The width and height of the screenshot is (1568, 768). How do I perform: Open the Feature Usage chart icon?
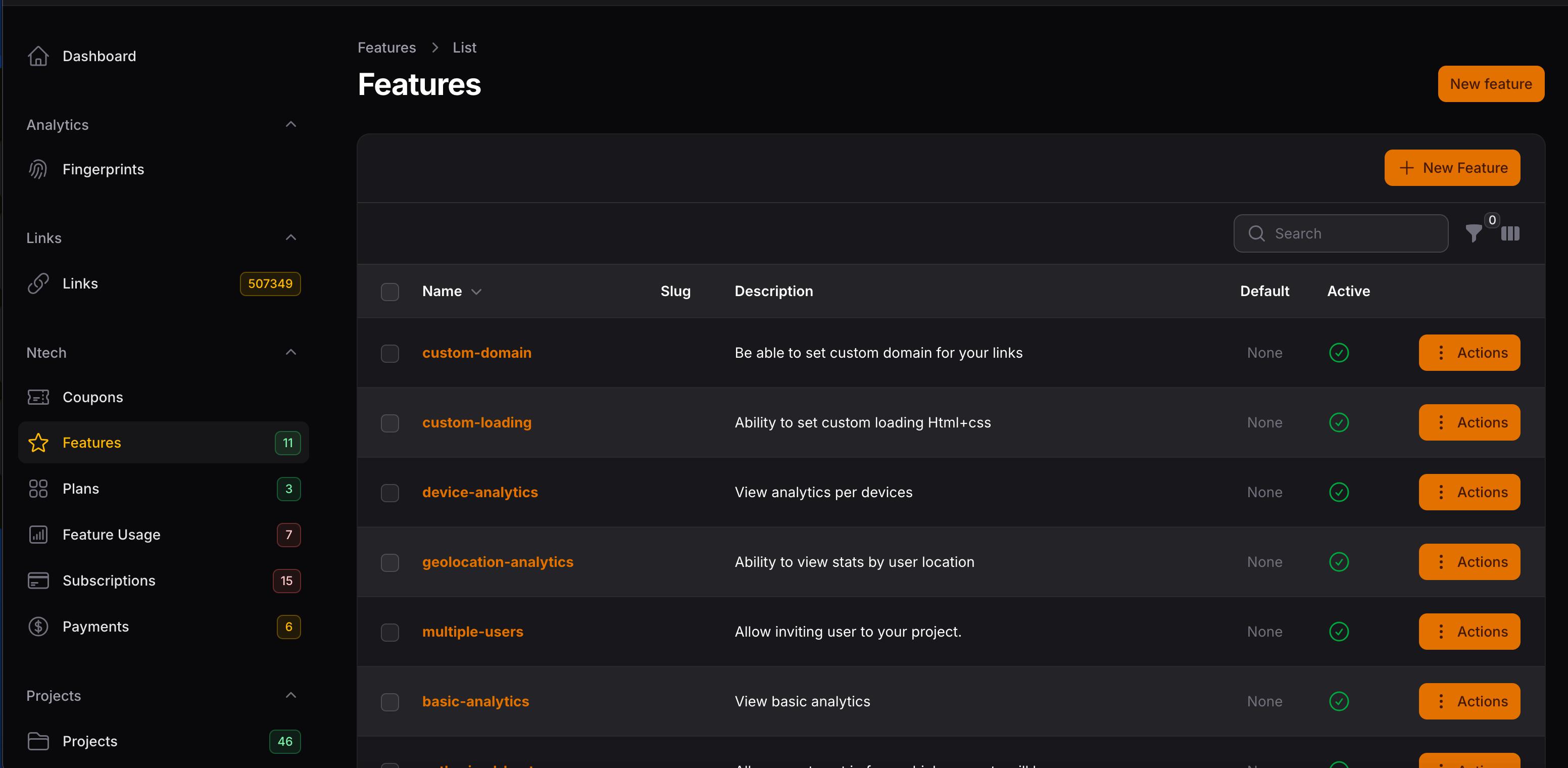pos(38,535)
